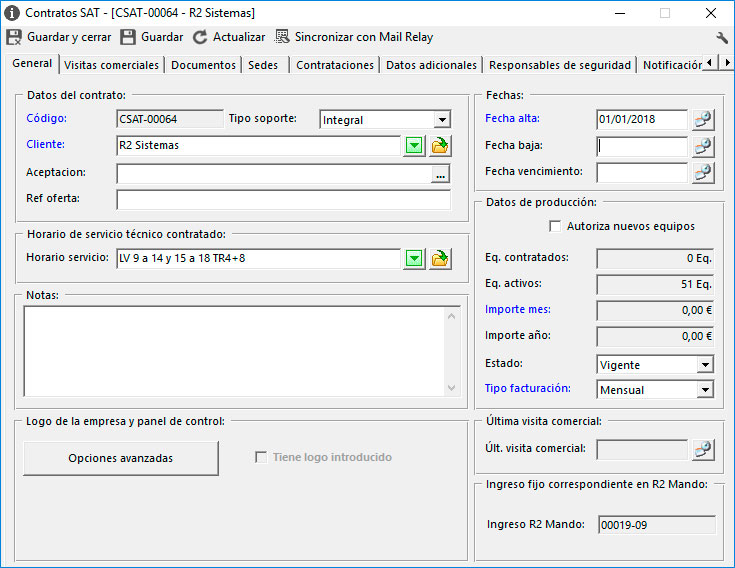Click the Horario servicio text field
This screenshot has height=568, width=735.
(x=259, y=258)
